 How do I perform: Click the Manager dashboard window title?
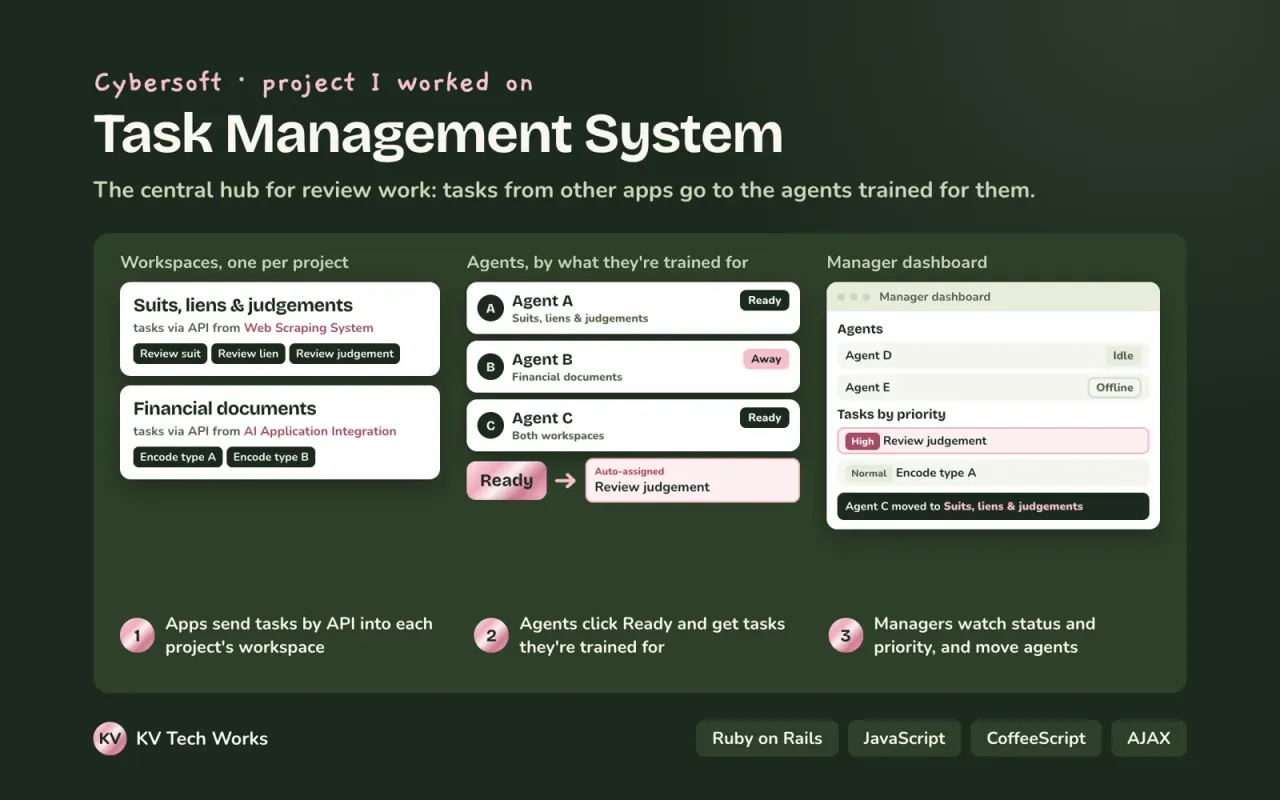coord(935,297)
